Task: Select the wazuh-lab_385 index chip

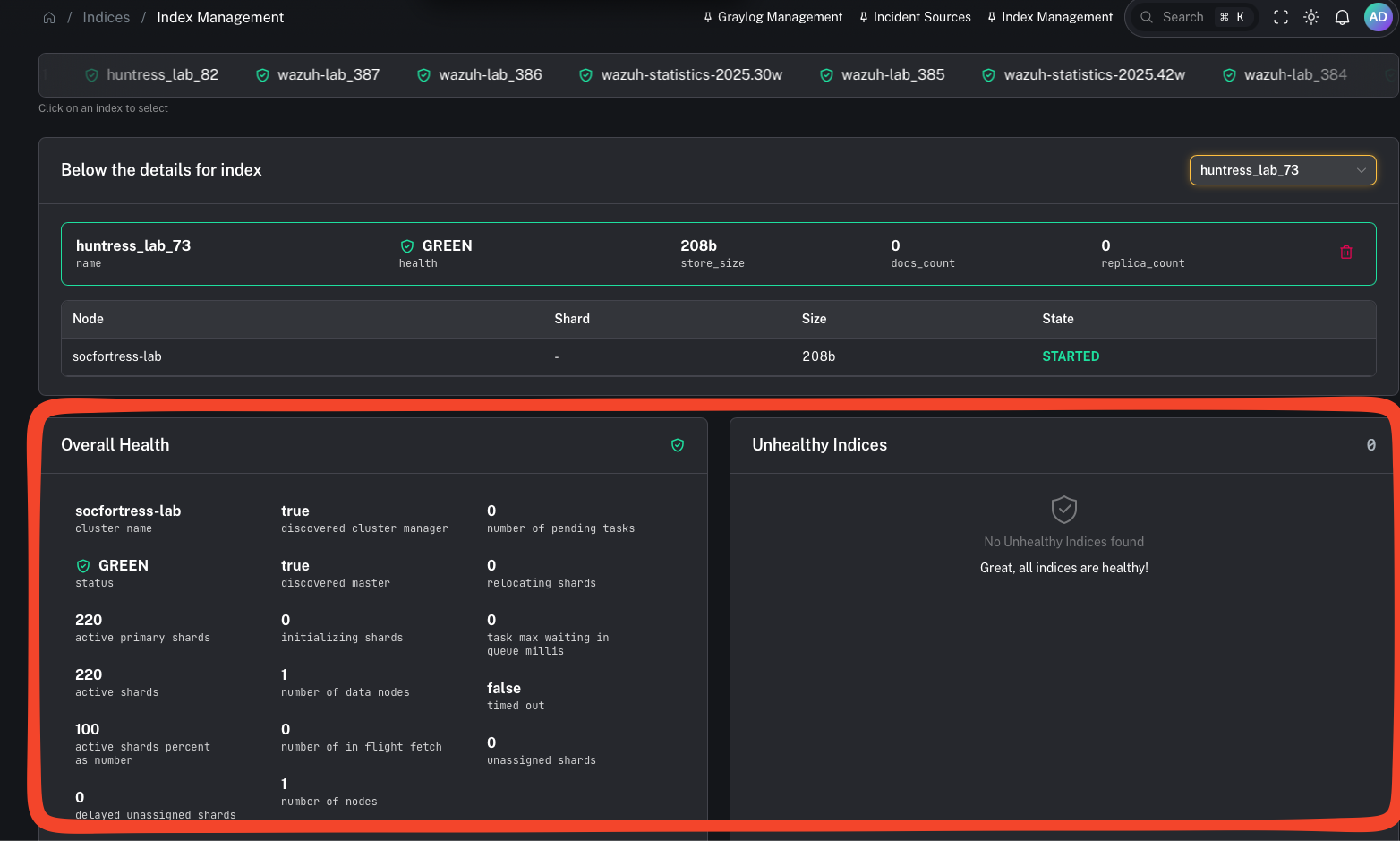Action: (882, 75)
